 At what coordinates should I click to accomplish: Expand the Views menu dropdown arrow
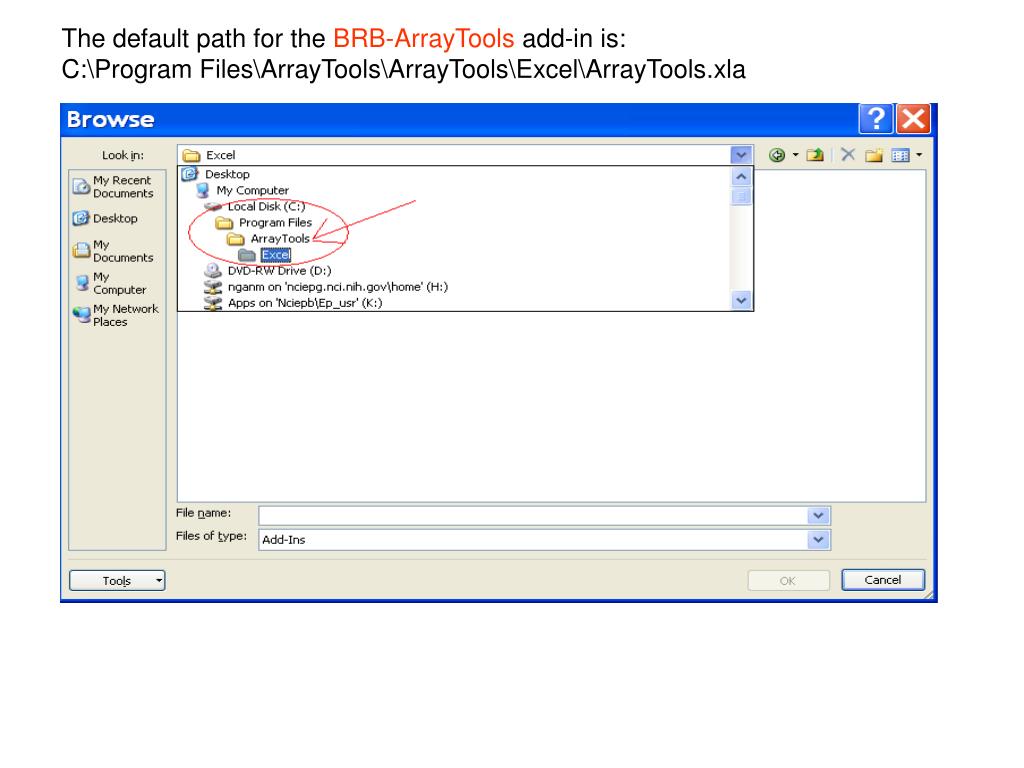point(919,155)
